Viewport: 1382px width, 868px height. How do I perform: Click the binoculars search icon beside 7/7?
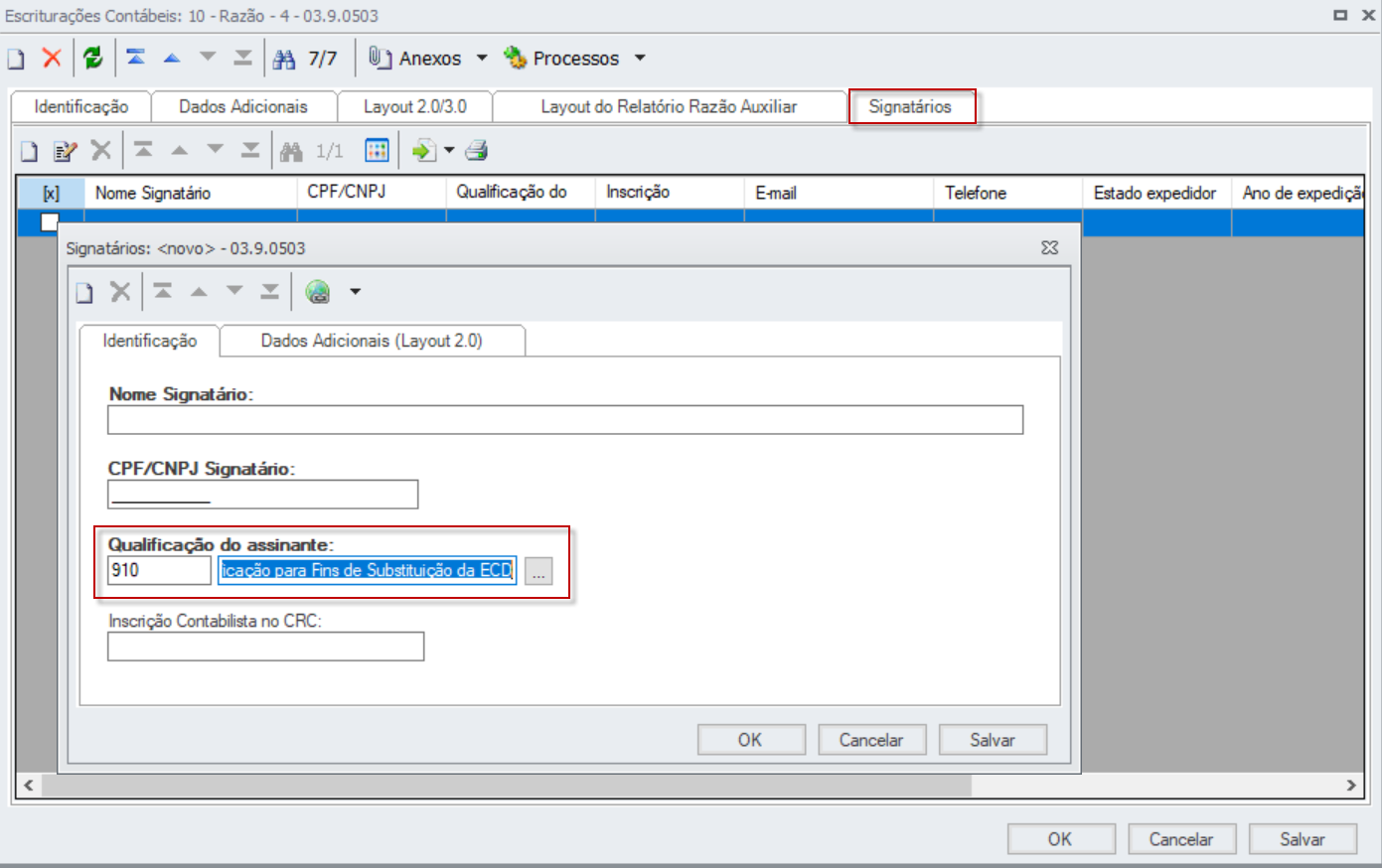coord(284,59)
